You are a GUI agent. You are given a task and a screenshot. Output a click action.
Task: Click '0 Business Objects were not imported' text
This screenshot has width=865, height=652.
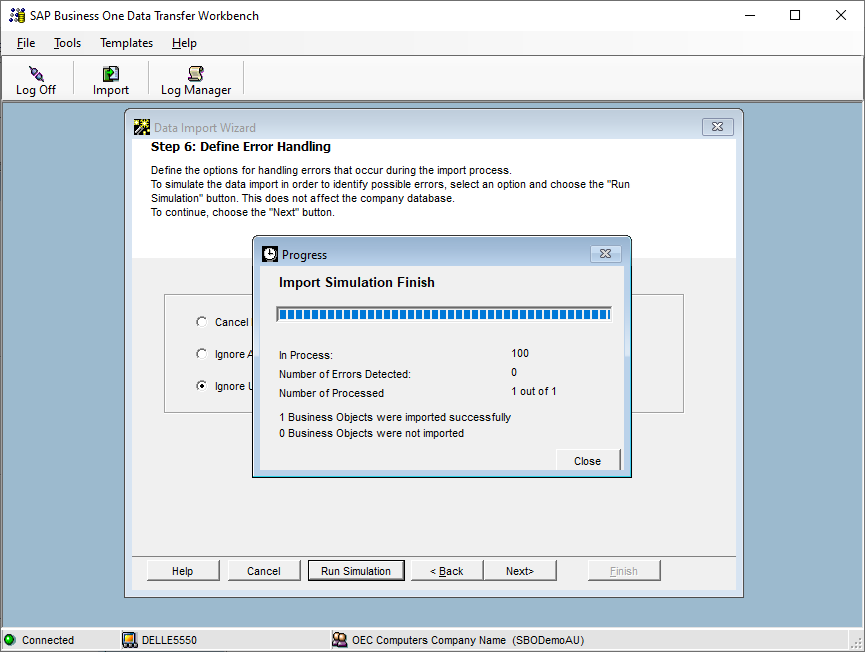point(371,433)
